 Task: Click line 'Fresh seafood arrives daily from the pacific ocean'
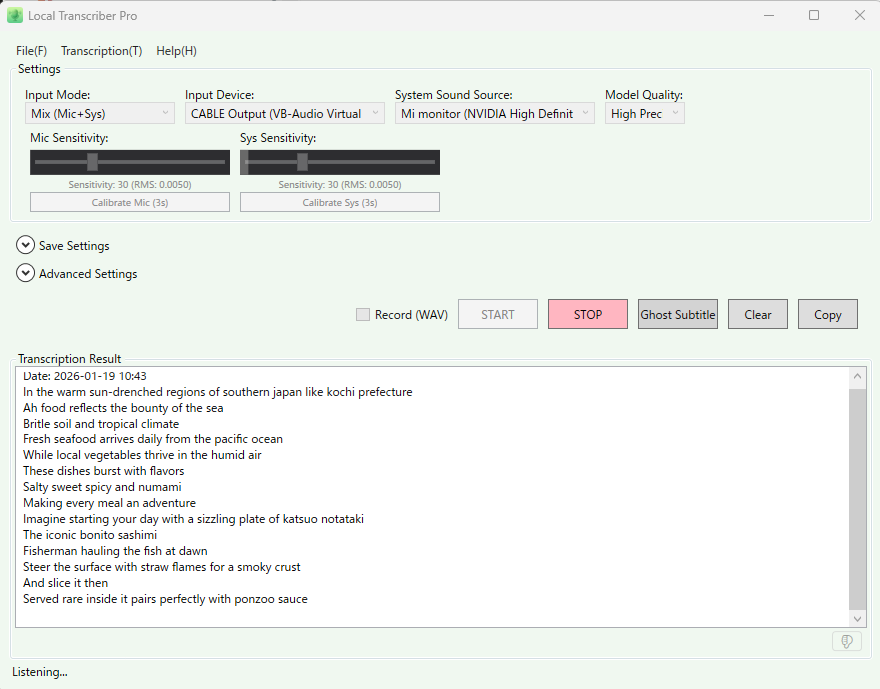pos(153,439)
